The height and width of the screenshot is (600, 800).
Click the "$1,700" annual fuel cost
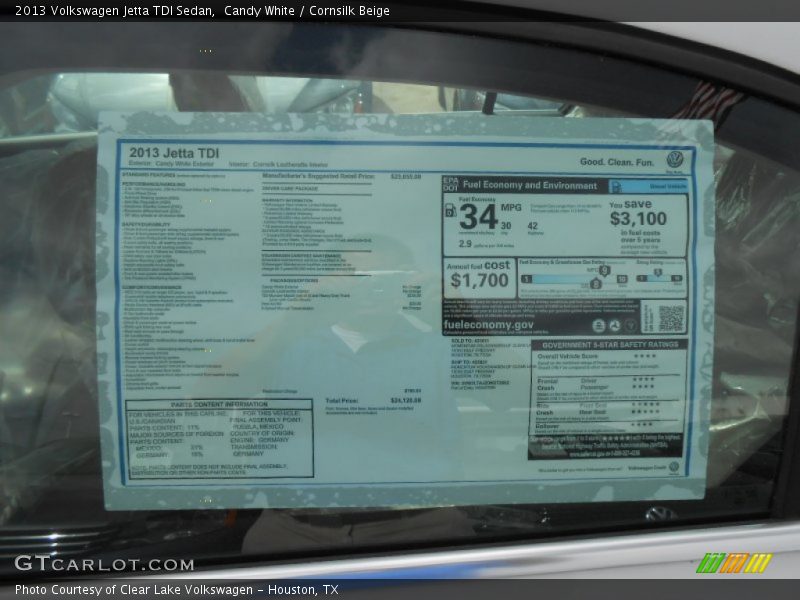480,280
